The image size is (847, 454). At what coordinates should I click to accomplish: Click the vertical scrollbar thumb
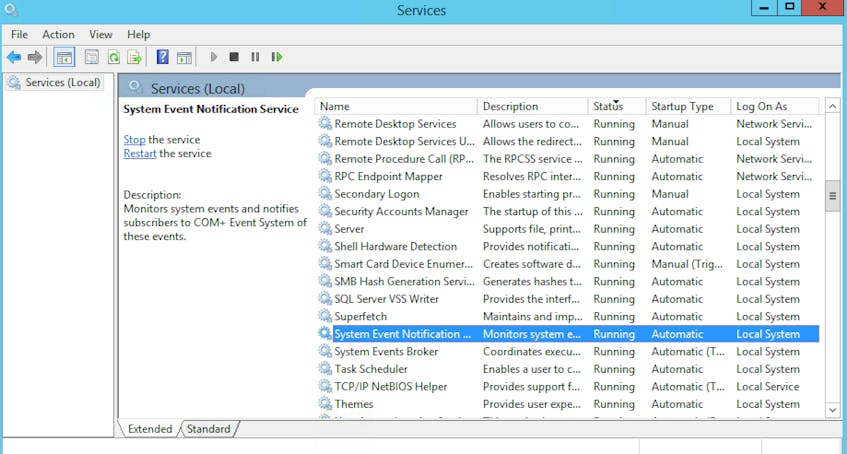pos(832,196)
